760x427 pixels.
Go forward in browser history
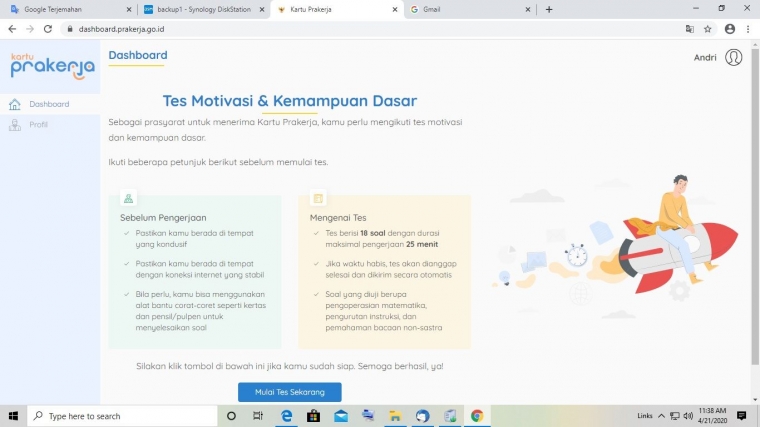point(30,29)
